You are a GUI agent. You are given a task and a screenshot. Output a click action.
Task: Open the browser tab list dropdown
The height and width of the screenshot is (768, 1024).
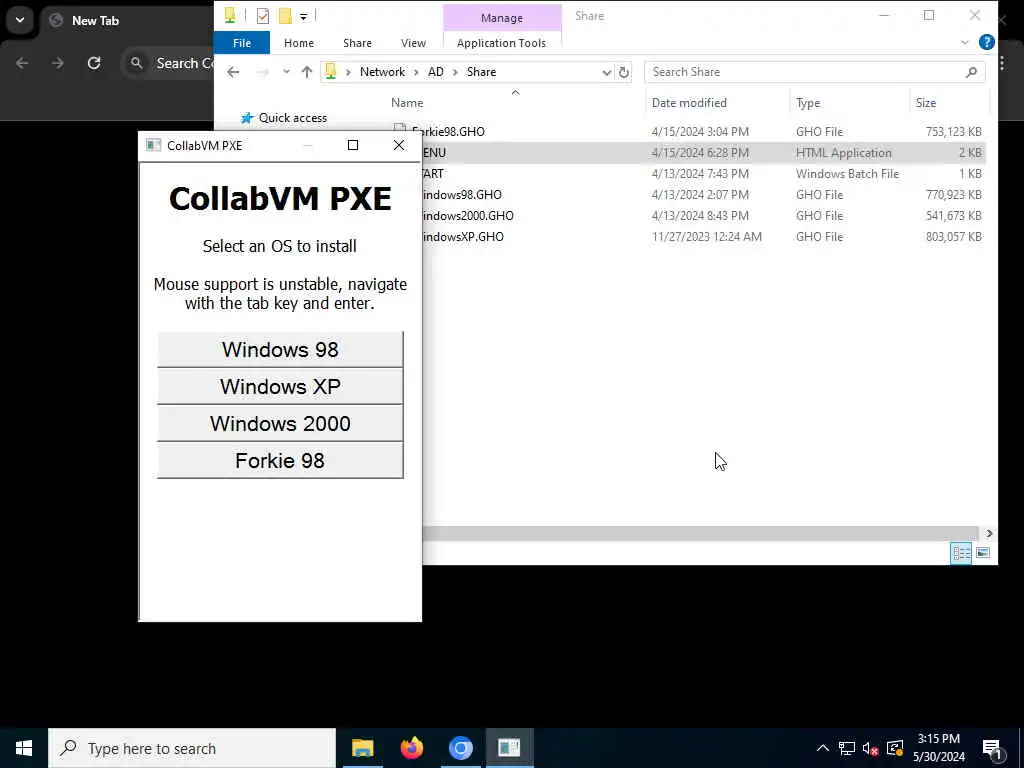tap(20, 20)
